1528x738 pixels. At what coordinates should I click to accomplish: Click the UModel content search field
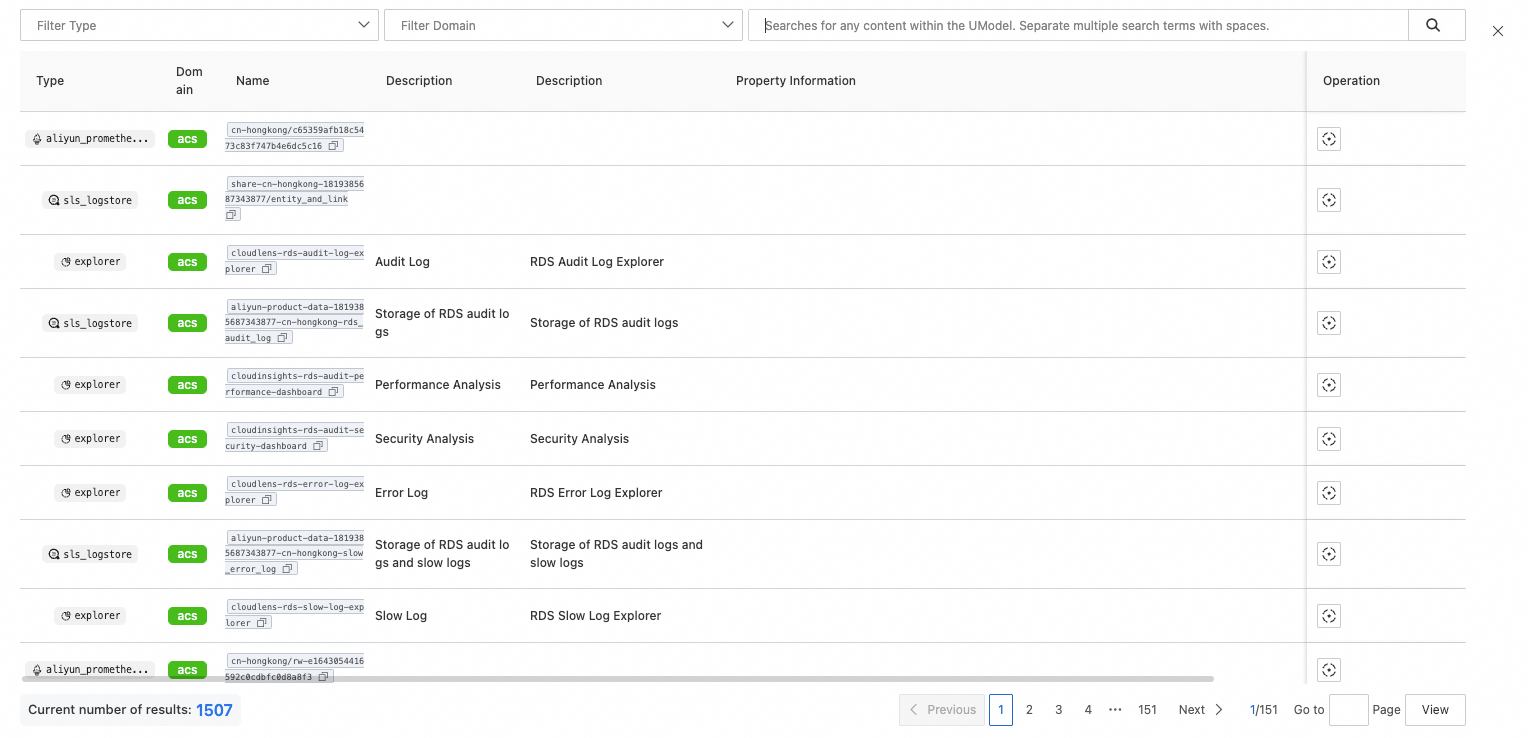[1078, 26]
